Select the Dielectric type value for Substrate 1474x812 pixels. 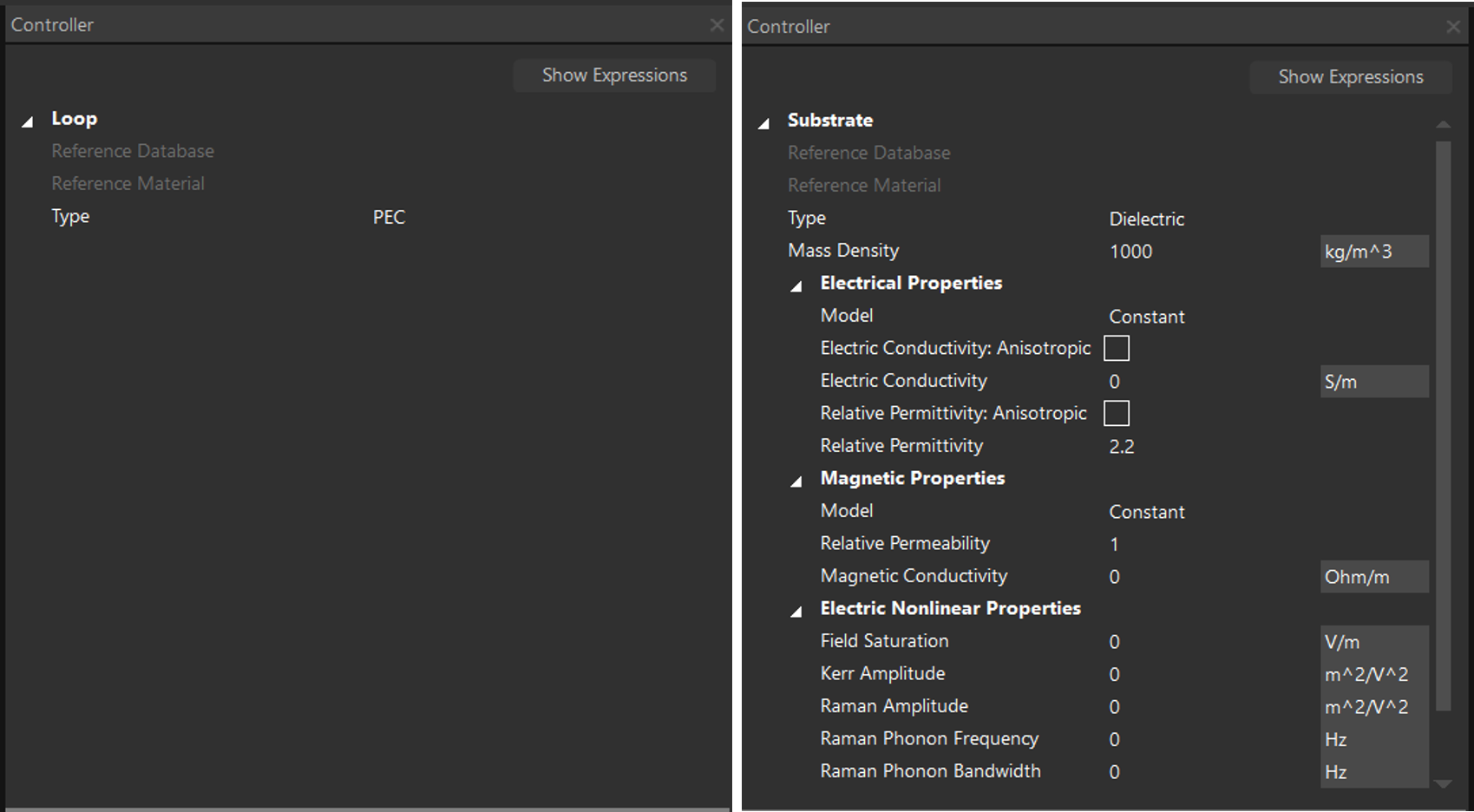[1146, 219]
